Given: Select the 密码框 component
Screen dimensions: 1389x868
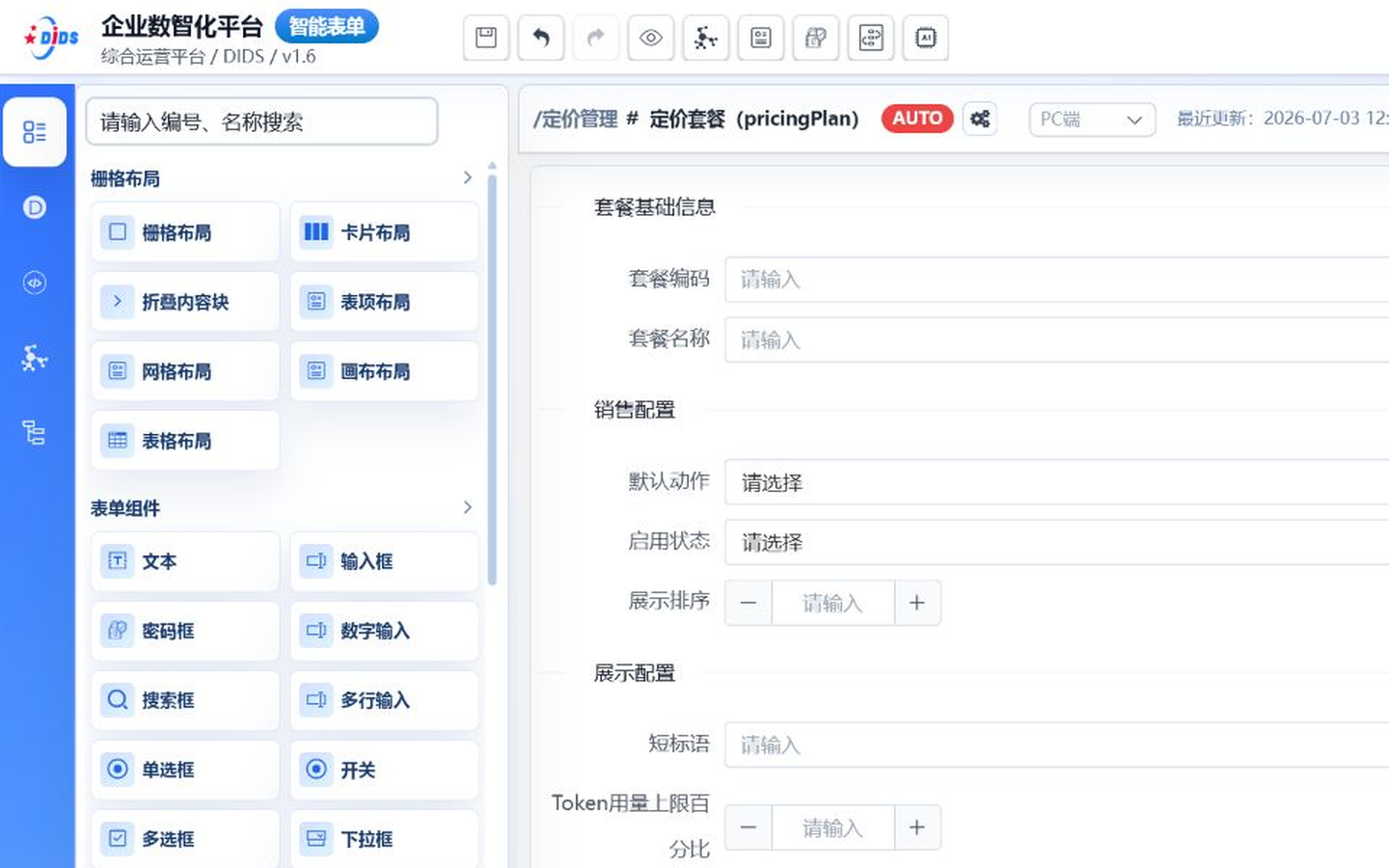Looking at the screenshot, I should [x=185, y=631].
